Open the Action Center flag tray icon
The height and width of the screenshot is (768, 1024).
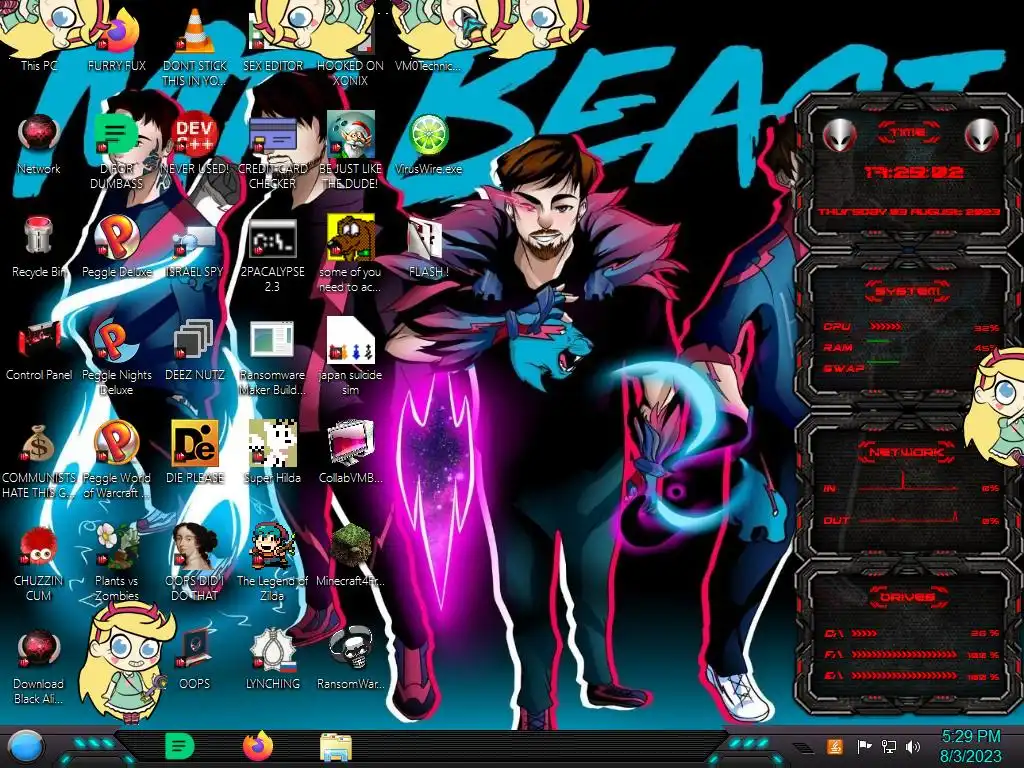tap(864, 746)
